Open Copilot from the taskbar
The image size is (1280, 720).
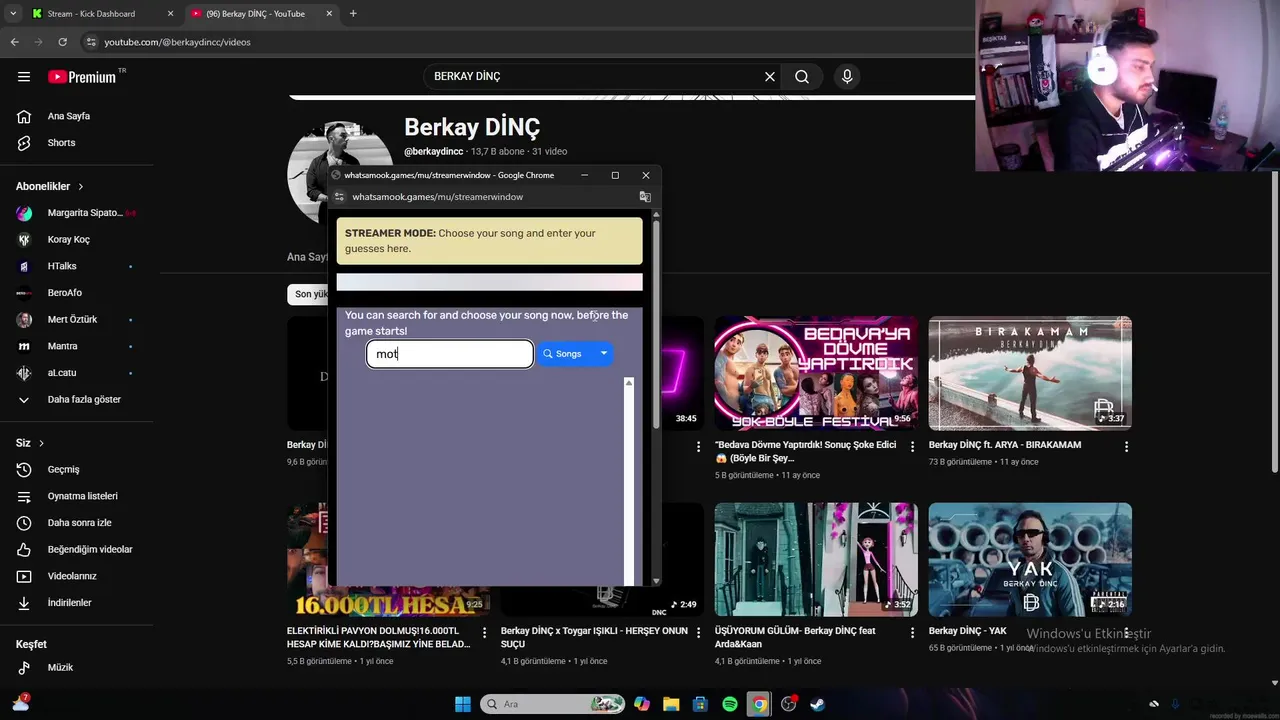(x=642, y=704)
